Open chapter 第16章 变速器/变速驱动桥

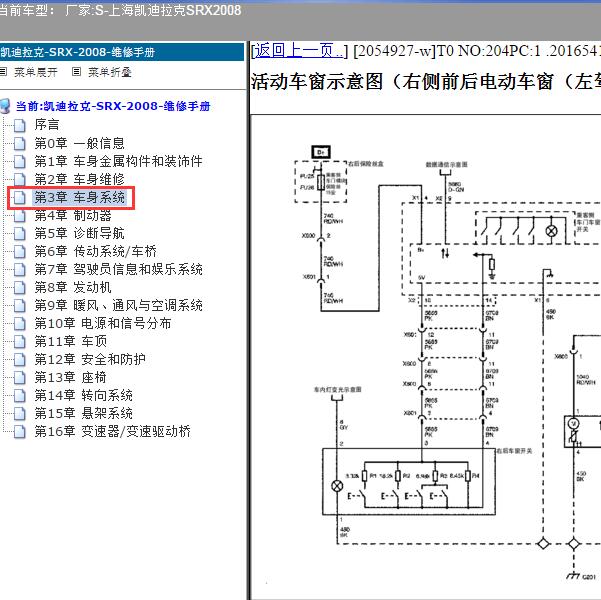[112, 432]
